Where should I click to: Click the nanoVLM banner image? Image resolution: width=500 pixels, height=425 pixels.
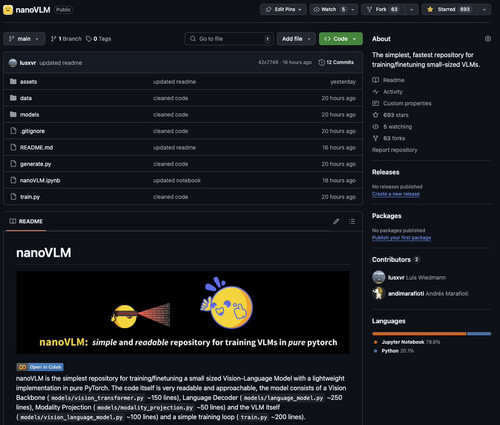(183, 312)
